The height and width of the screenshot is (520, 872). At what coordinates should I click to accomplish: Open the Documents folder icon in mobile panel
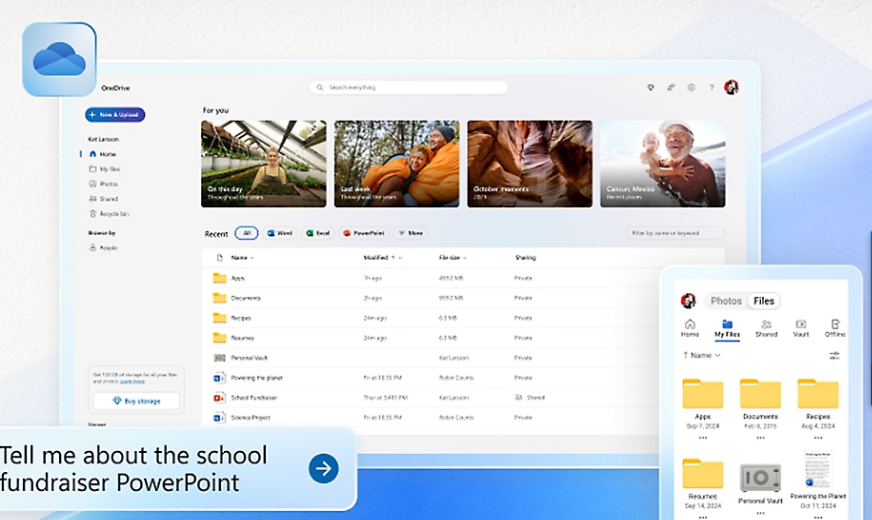pos(760,394)
